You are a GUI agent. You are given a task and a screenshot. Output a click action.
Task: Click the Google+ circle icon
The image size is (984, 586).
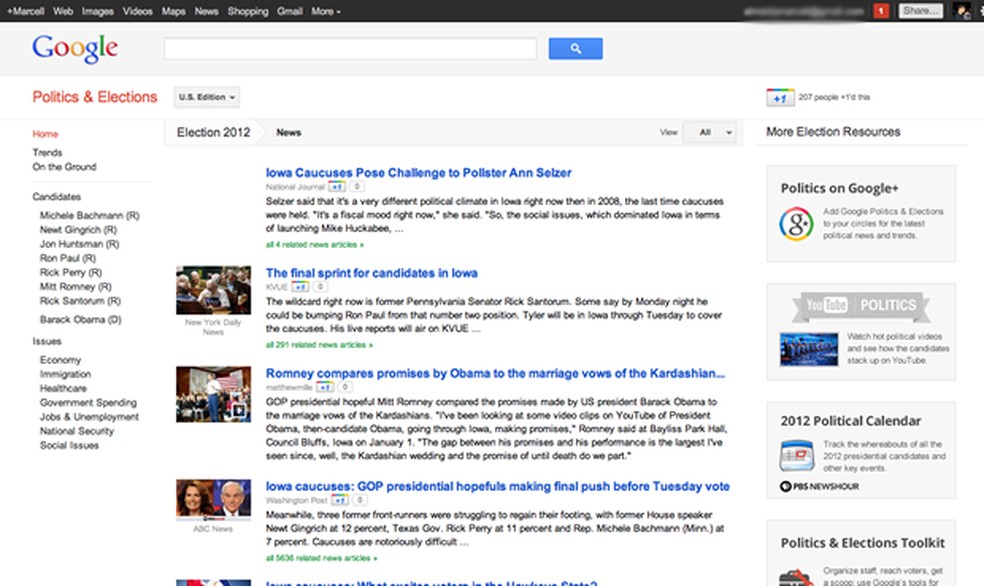point(796,224)
